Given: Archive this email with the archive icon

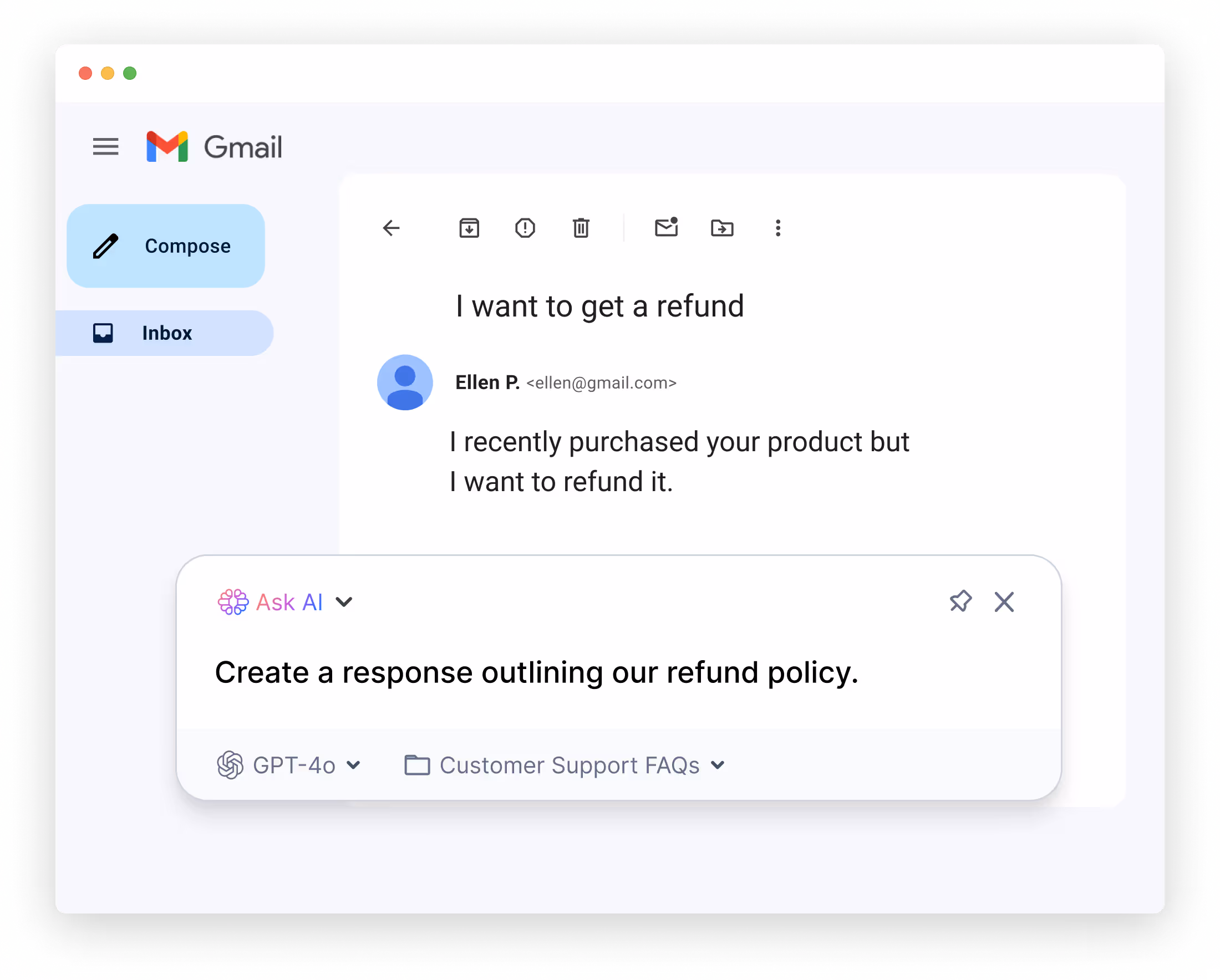Looking at the screenshot, I should coord(469,228).
